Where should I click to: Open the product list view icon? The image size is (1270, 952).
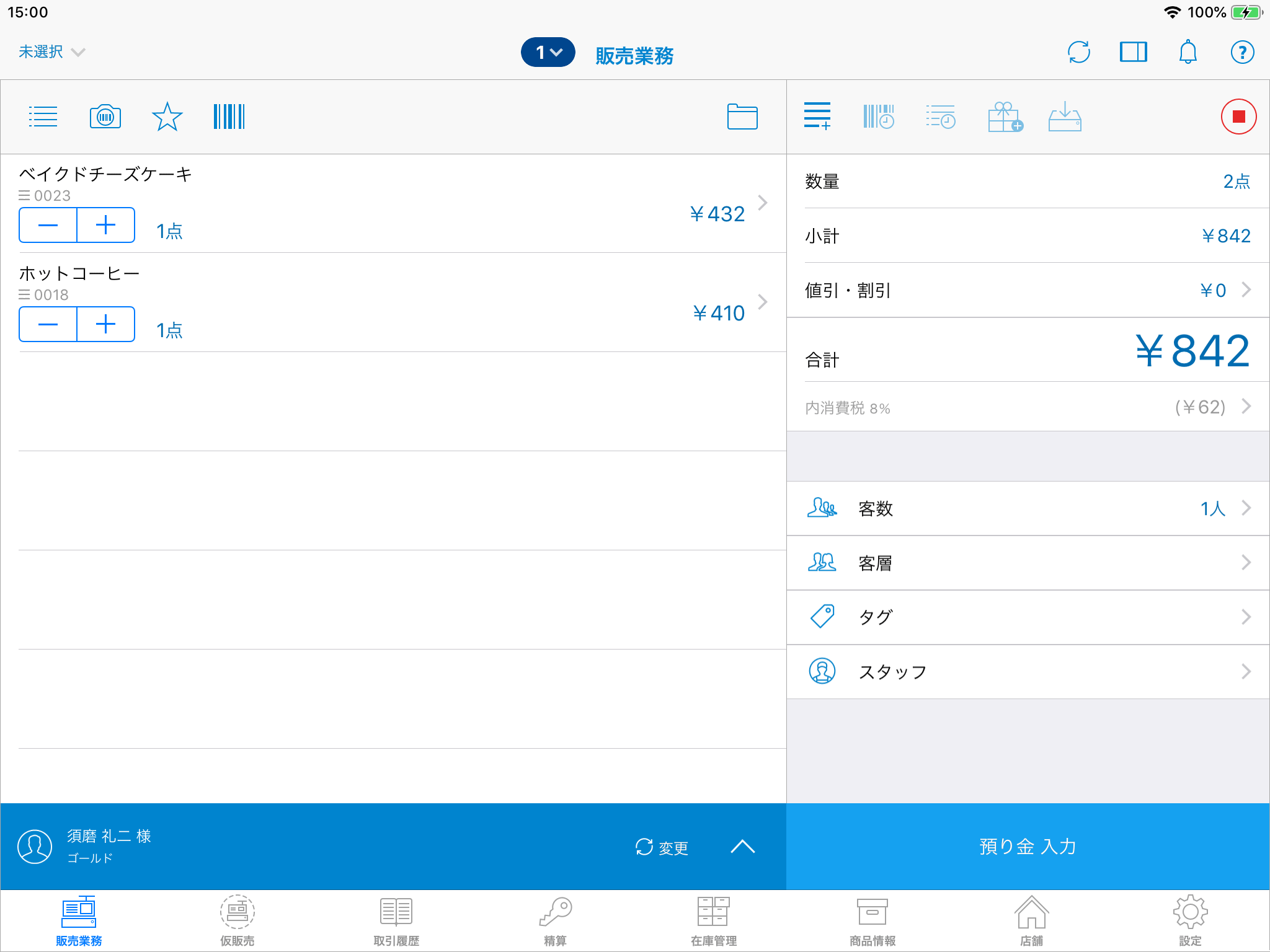click(43, 117)
